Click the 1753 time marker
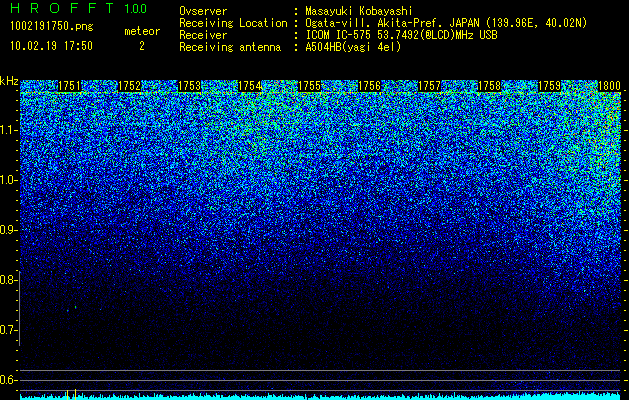 (x=189, y=86)
